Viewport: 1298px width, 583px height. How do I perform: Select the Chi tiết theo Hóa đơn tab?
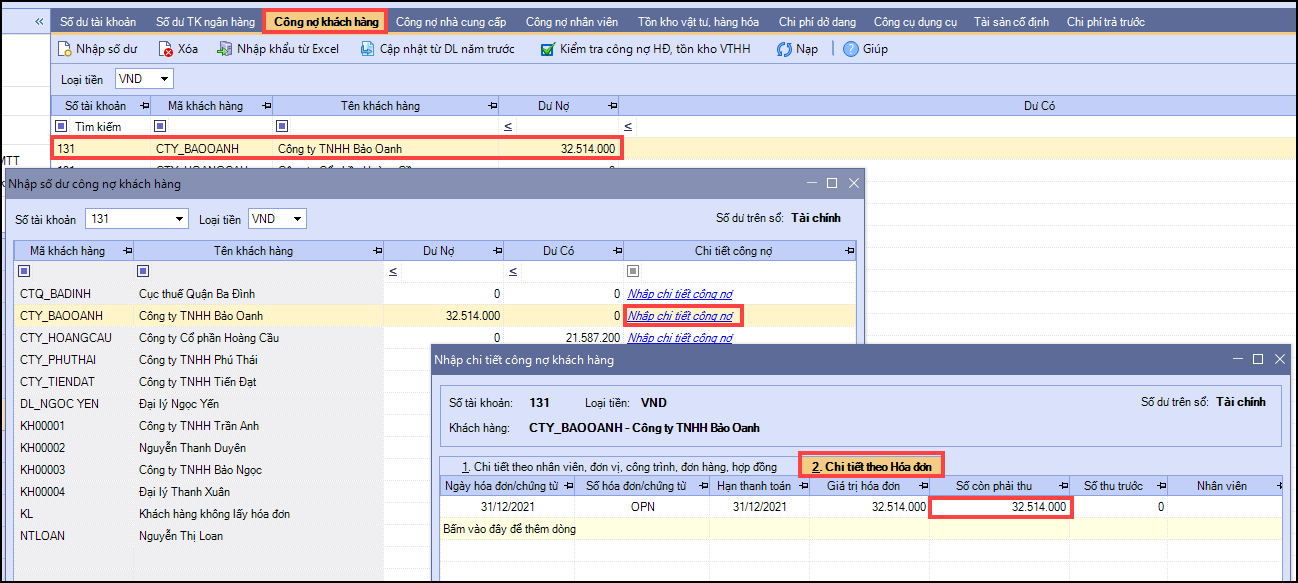(x=871, y=466)
